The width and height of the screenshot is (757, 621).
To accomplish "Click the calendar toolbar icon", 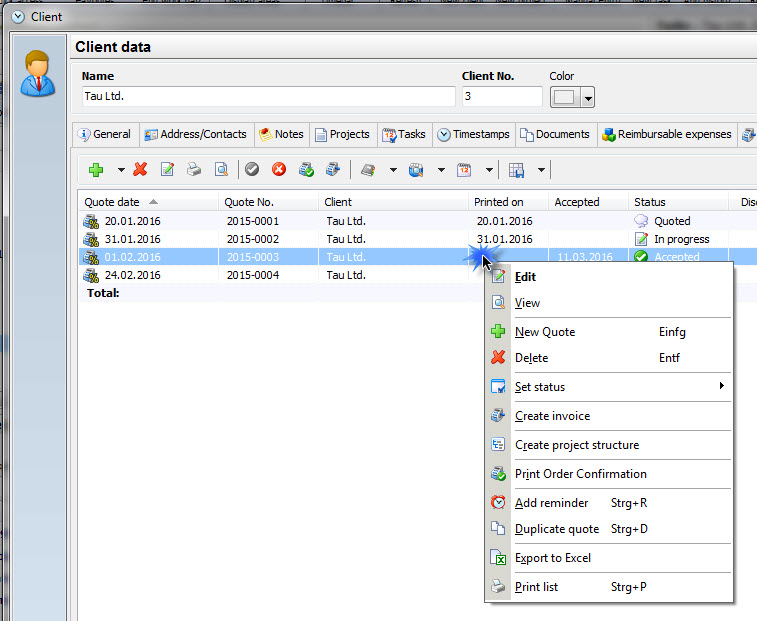I will [x=464, y=170].
